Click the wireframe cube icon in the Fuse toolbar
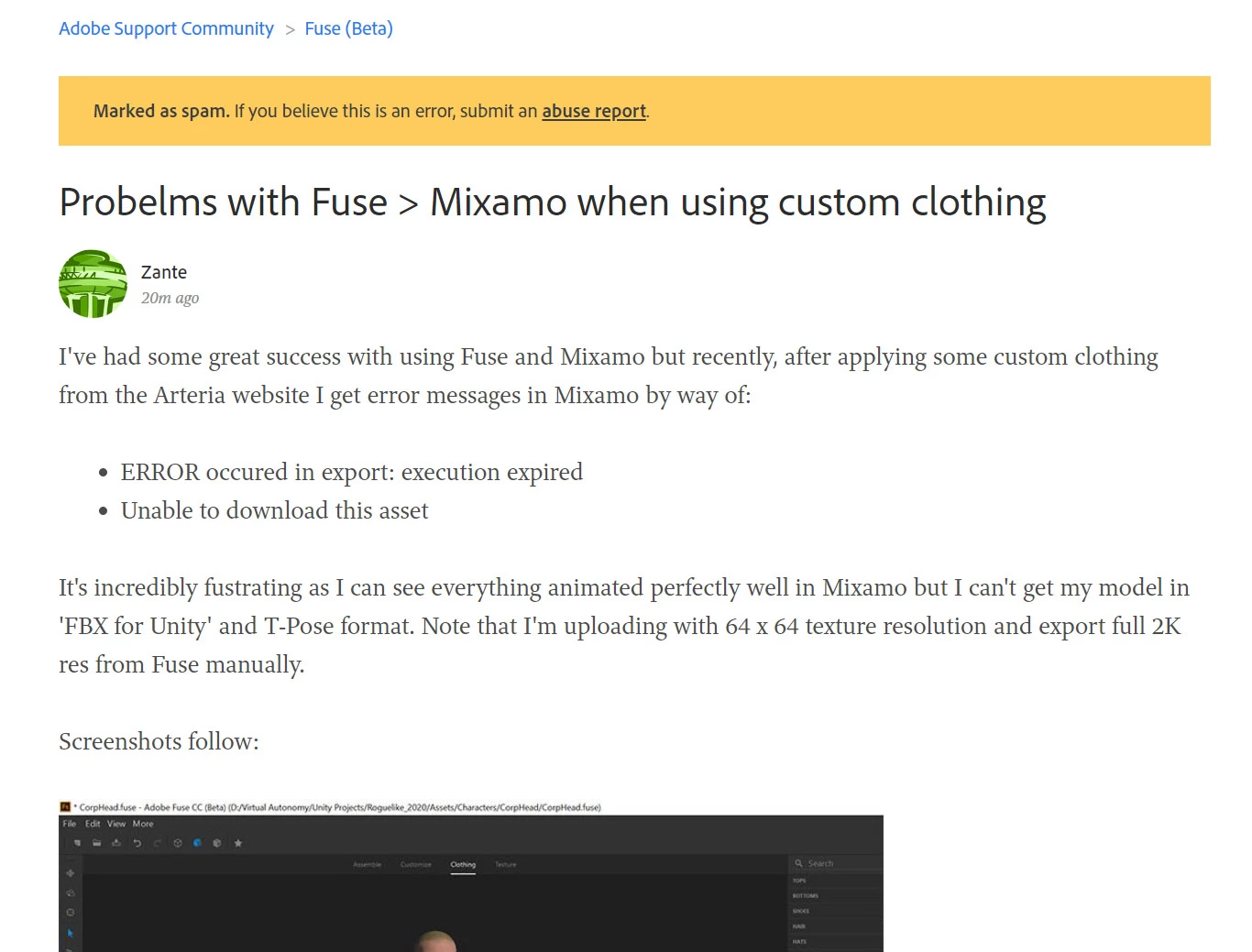This screenshot has height=952, width=1252. tap(178, 843)
